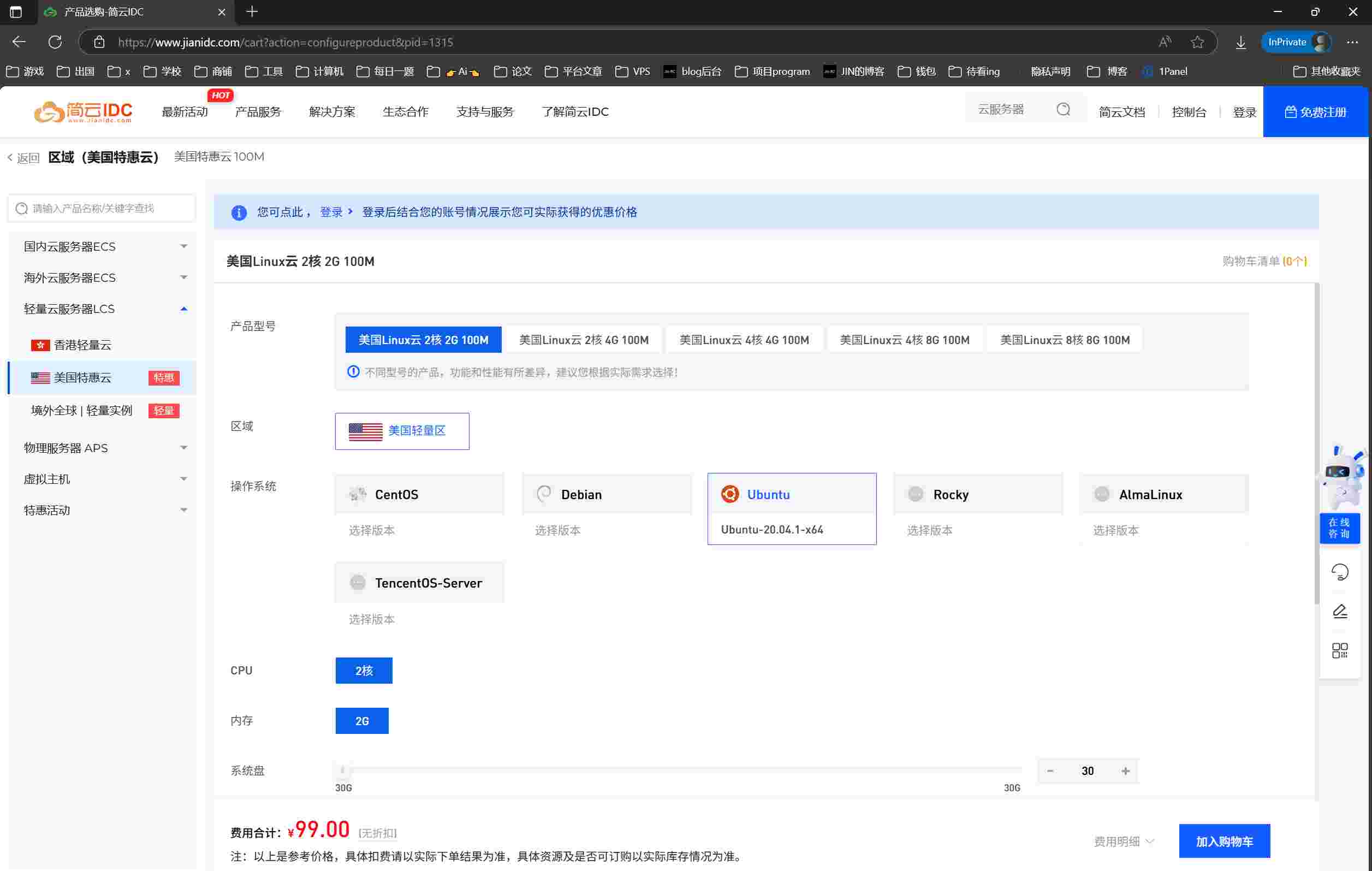This screenshot has width=1372, height=871.
Task: Expand 虚拟主机 category
Action: coord(103,479)
